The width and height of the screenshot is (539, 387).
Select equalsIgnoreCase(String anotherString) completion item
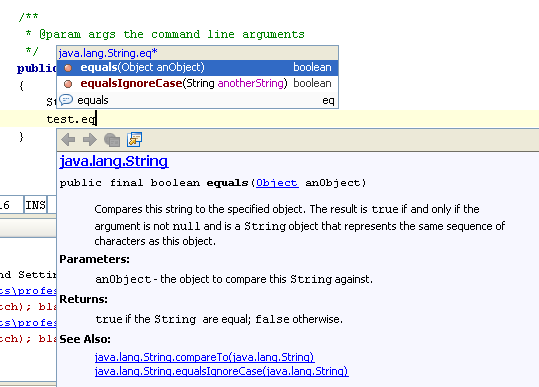pyautogui.click(x=197, y=84)
